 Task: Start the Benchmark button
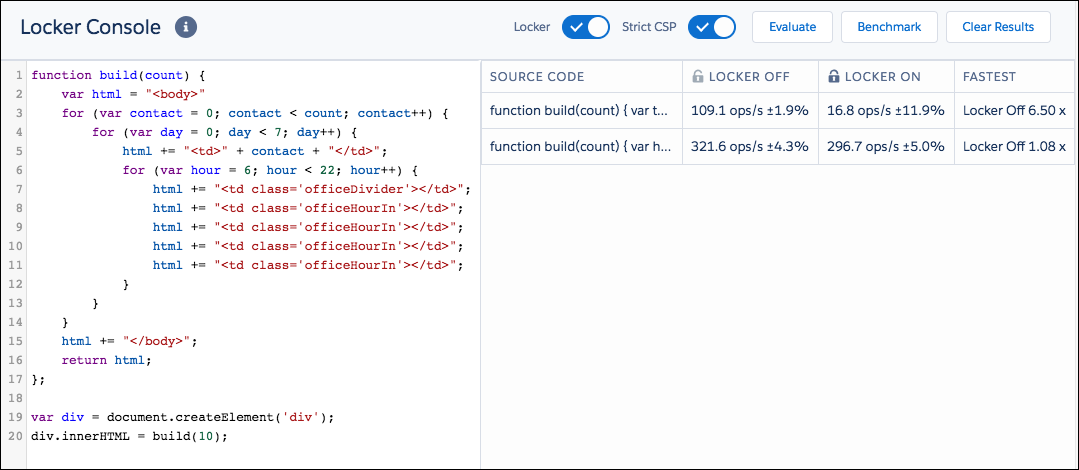889,27
